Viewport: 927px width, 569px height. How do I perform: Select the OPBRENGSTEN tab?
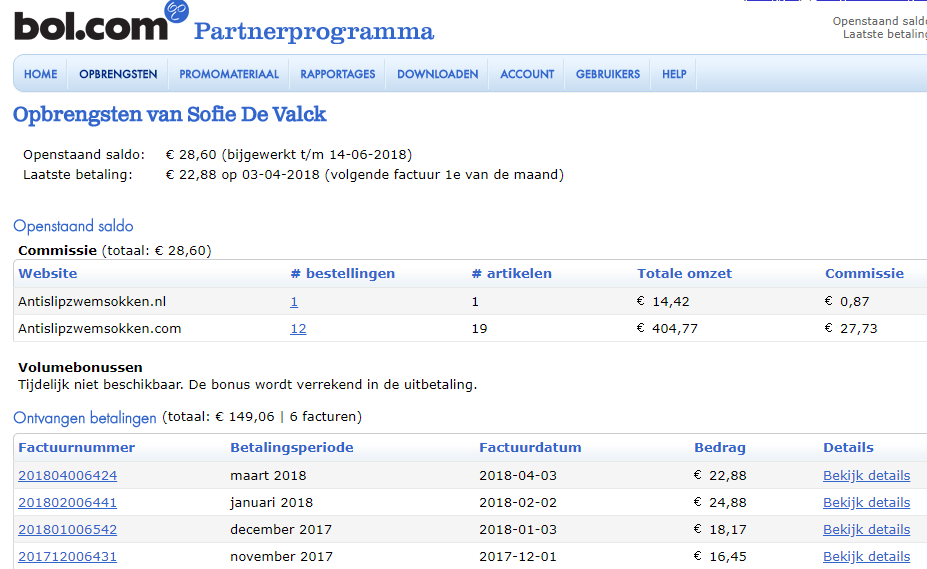coord(118,75)
